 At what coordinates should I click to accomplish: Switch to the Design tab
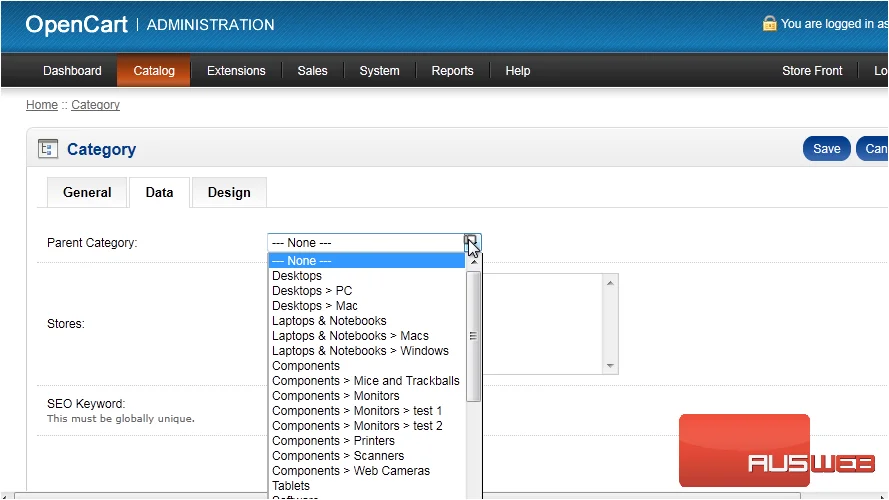point(229,193)
